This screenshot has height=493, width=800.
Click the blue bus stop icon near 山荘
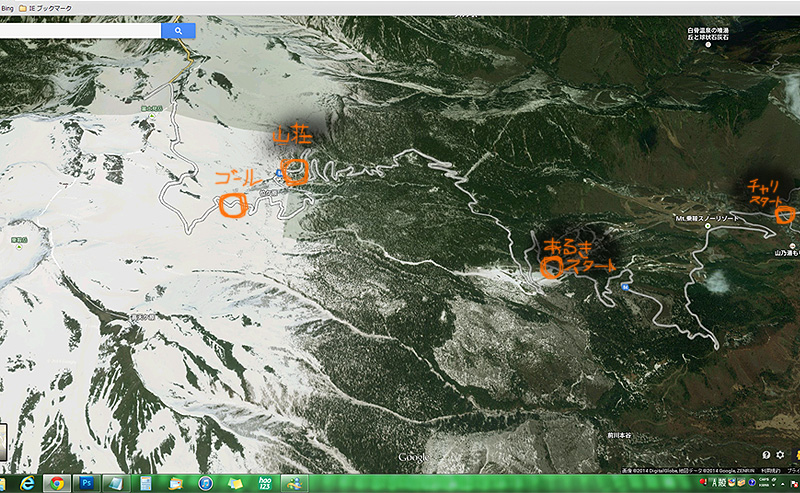pos(279,173)
